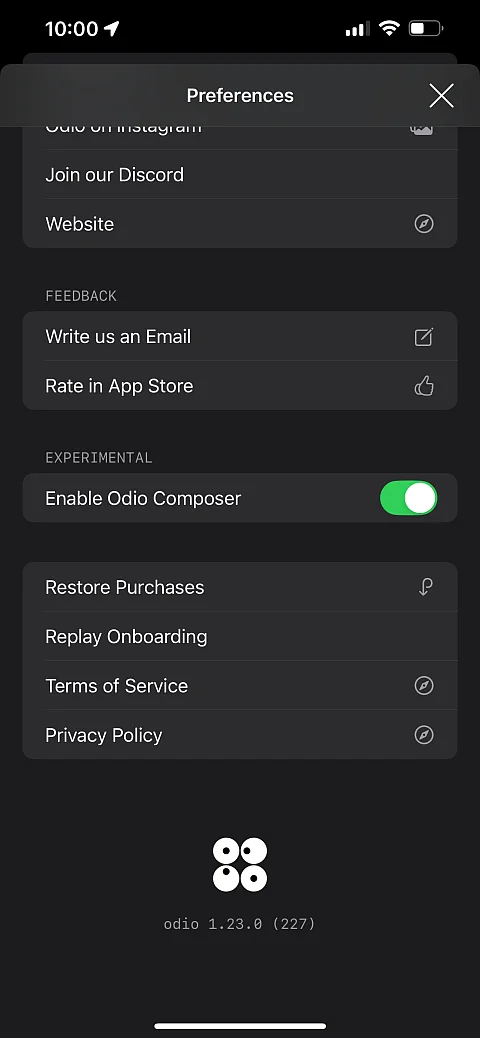Tap the compass icon beside Terms of Service
Screen dimensions: 480x1038
click(424, 686)
